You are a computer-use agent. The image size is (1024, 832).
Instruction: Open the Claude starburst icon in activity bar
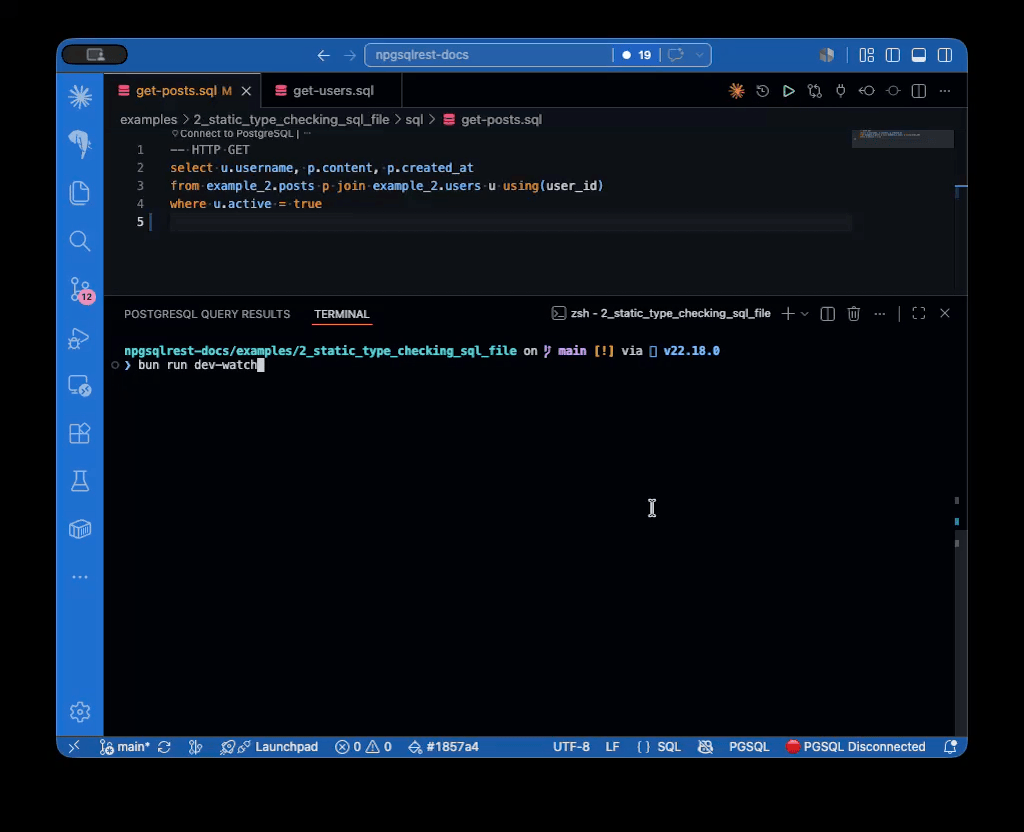pyautogui.click(x=80, y=97)
